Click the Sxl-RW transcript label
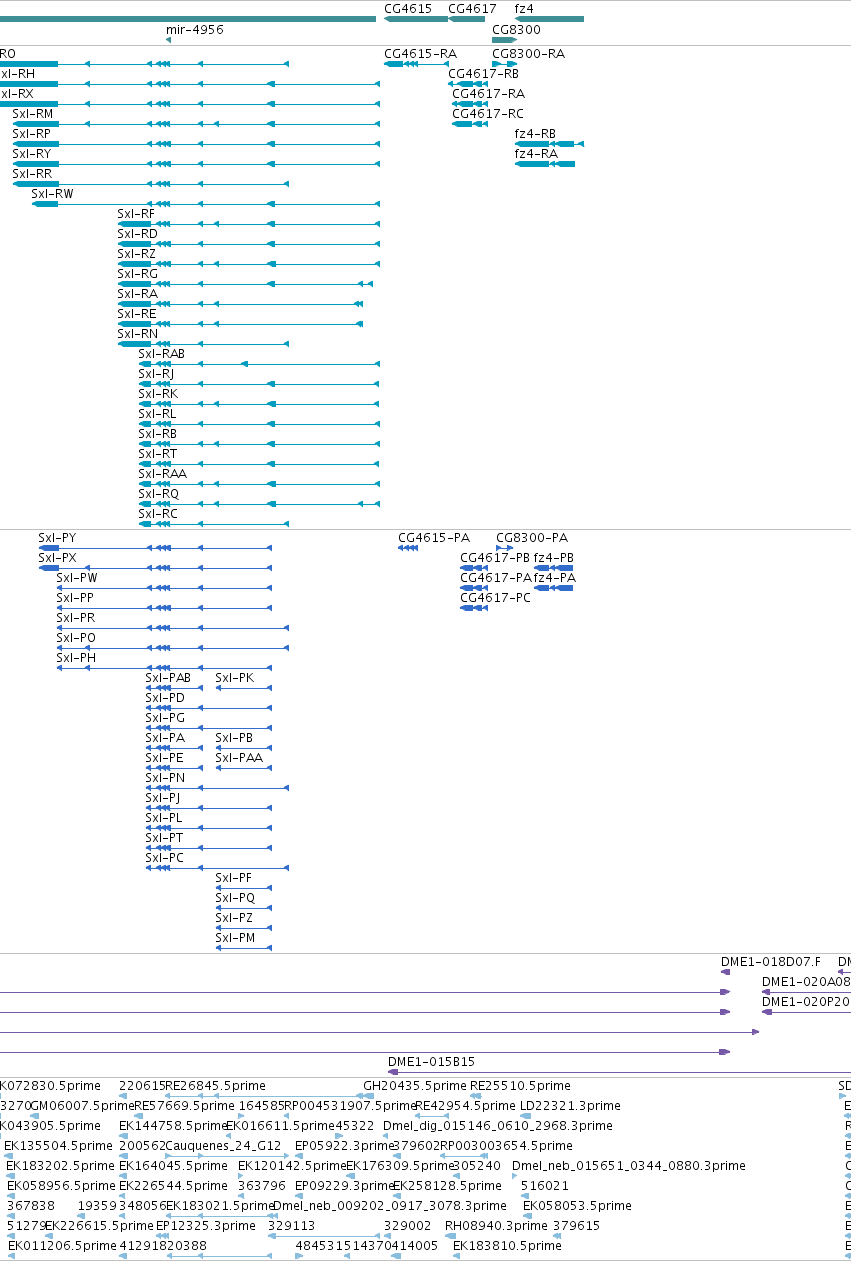 tap(52, 194)
